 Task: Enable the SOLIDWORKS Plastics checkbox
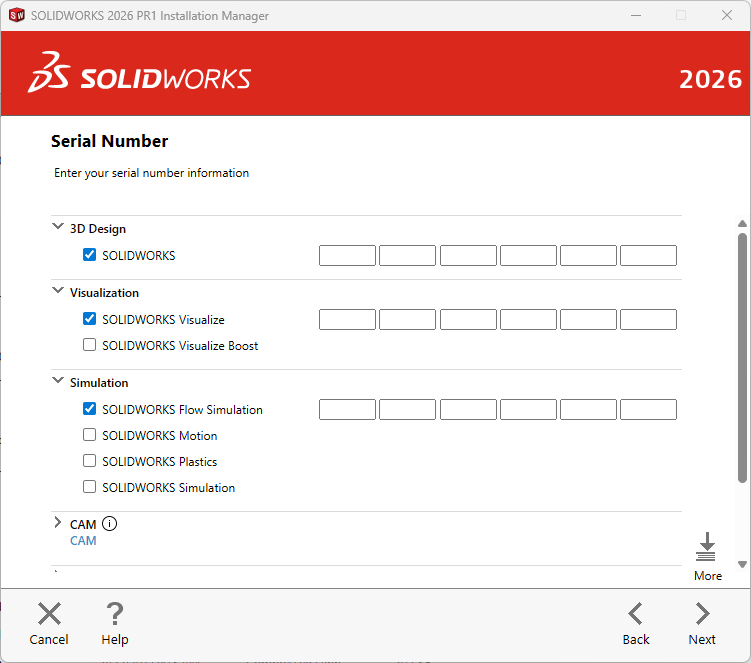click(x=90, y=461)
